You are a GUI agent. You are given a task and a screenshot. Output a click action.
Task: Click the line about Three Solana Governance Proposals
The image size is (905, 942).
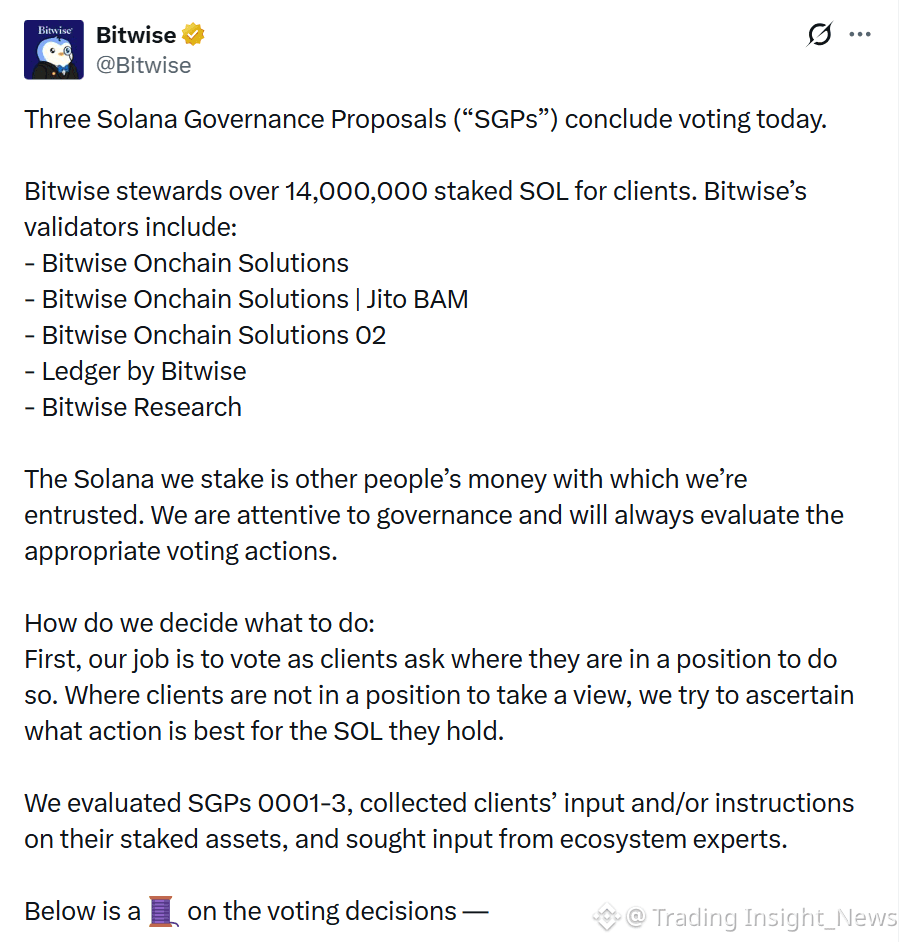(x=425, y=119)
